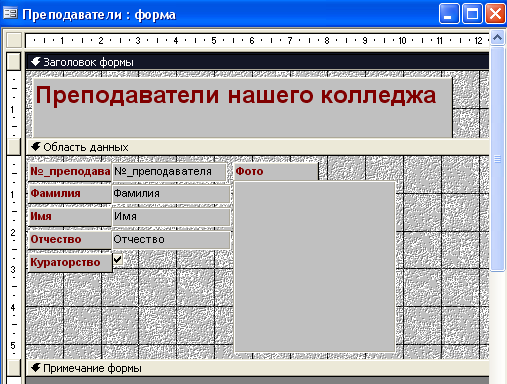
Task: Select the Область данных section bar
Action: coord(257,147)
